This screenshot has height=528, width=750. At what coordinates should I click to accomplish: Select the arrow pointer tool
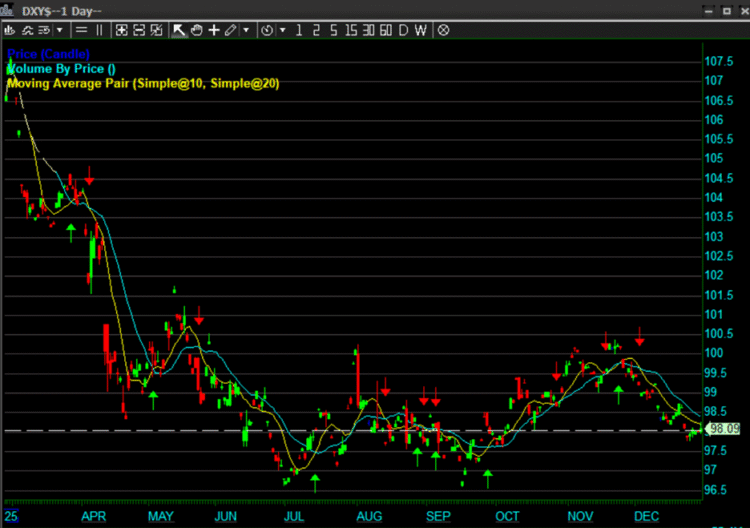click(179, 30)
